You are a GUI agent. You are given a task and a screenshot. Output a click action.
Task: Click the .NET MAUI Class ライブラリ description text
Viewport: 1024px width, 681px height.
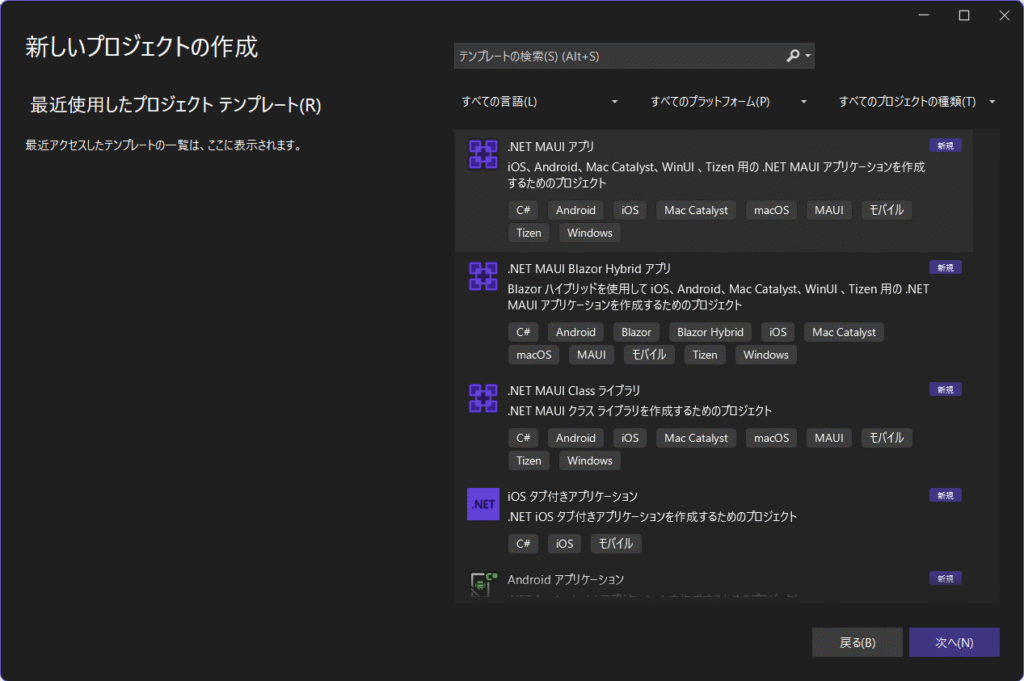point(639,411)
